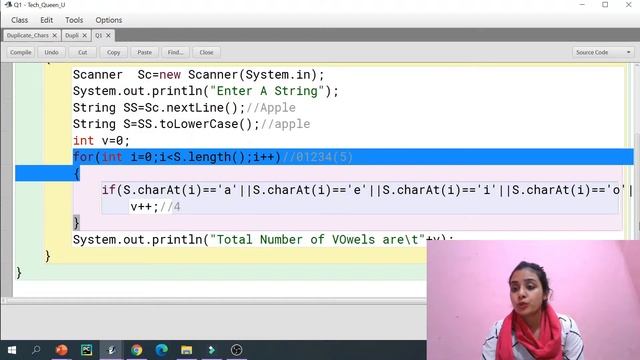640x360 pixels.
Task: Click the '//Apple' comment
Action: (x=271, y=108)
